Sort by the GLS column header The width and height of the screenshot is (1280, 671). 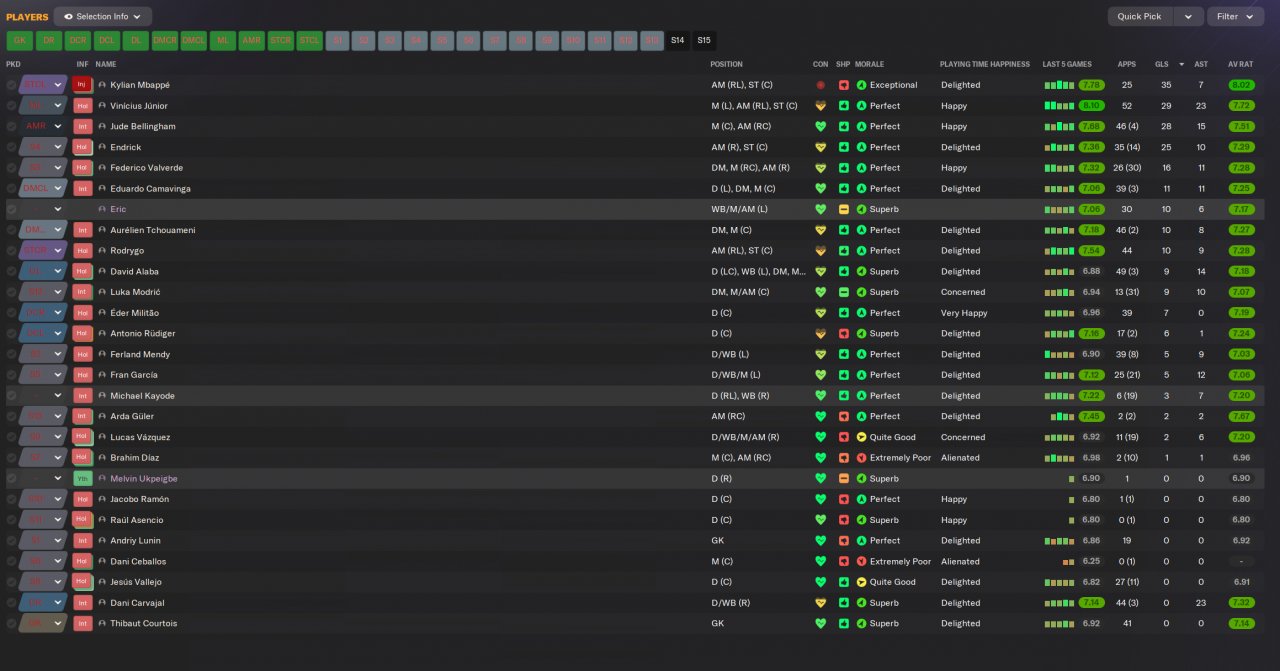click(1161, 64)
